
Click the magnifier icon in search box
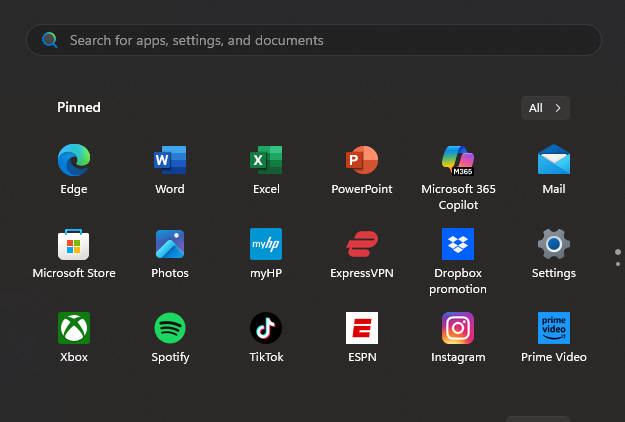coord(50,40)
